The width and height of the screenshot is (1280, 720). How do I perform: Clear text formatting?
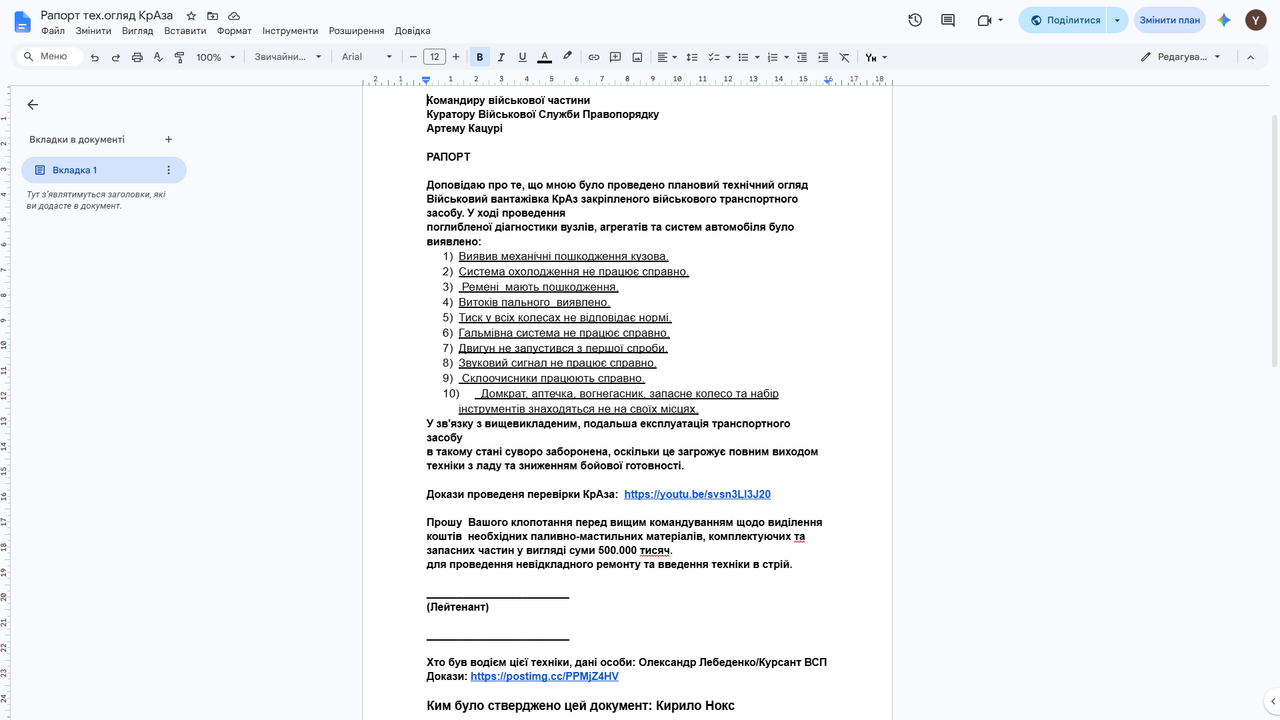pyautogui.click(x=845, y=57)
